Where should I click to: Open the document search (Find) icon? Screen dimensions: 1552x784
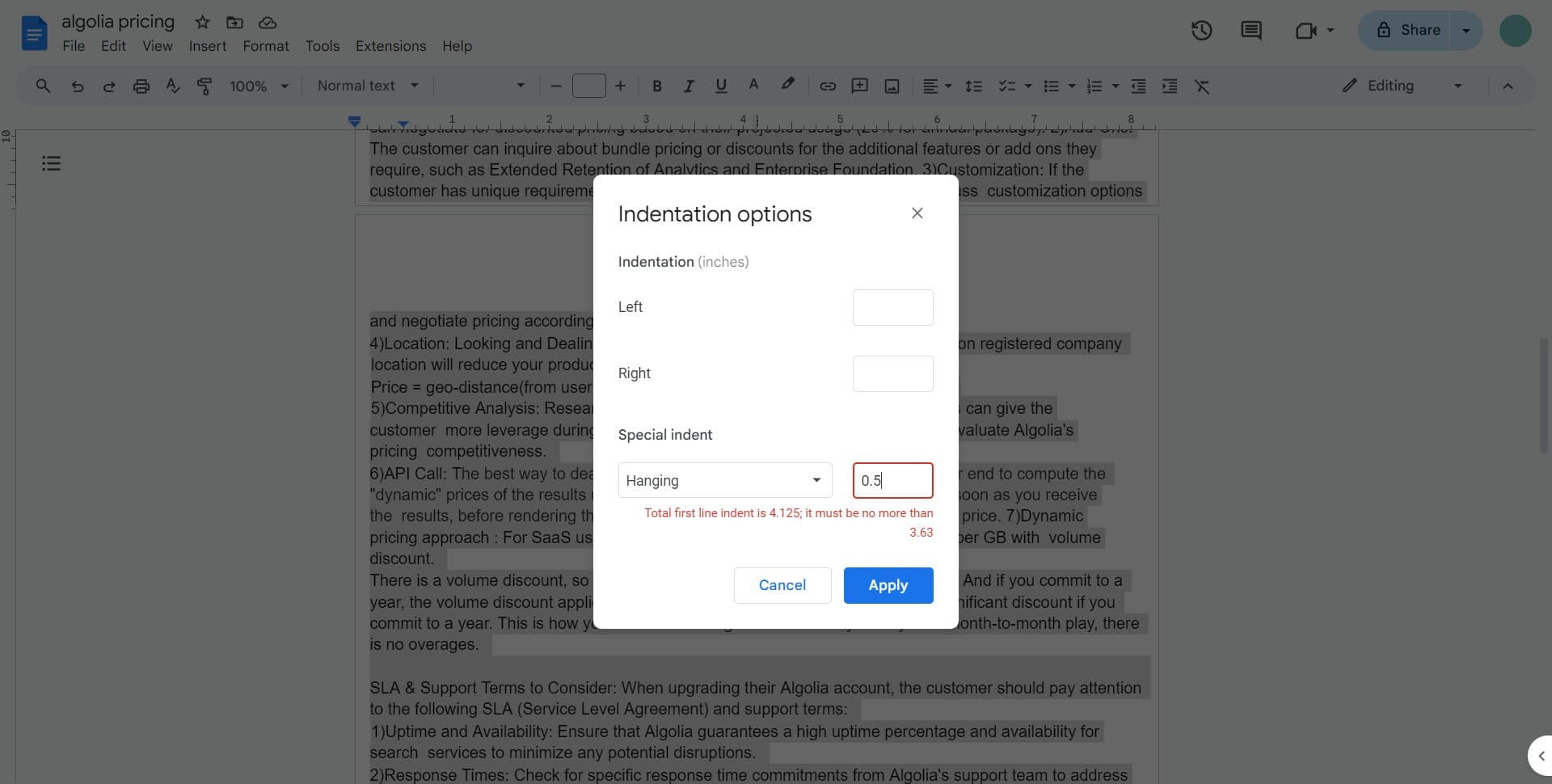point(43,86)
